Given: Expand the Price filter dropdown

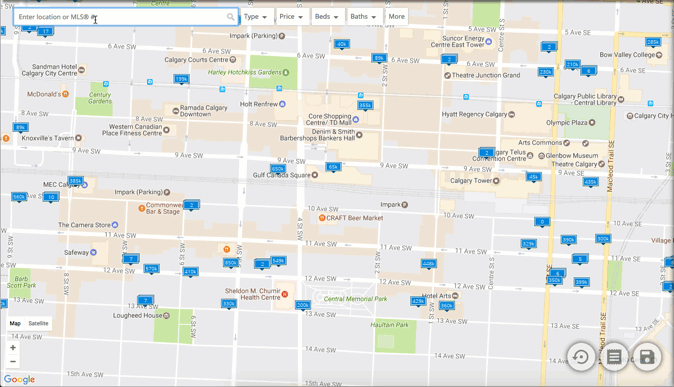Looking at the screenshot, I should (x=292, y=17).
